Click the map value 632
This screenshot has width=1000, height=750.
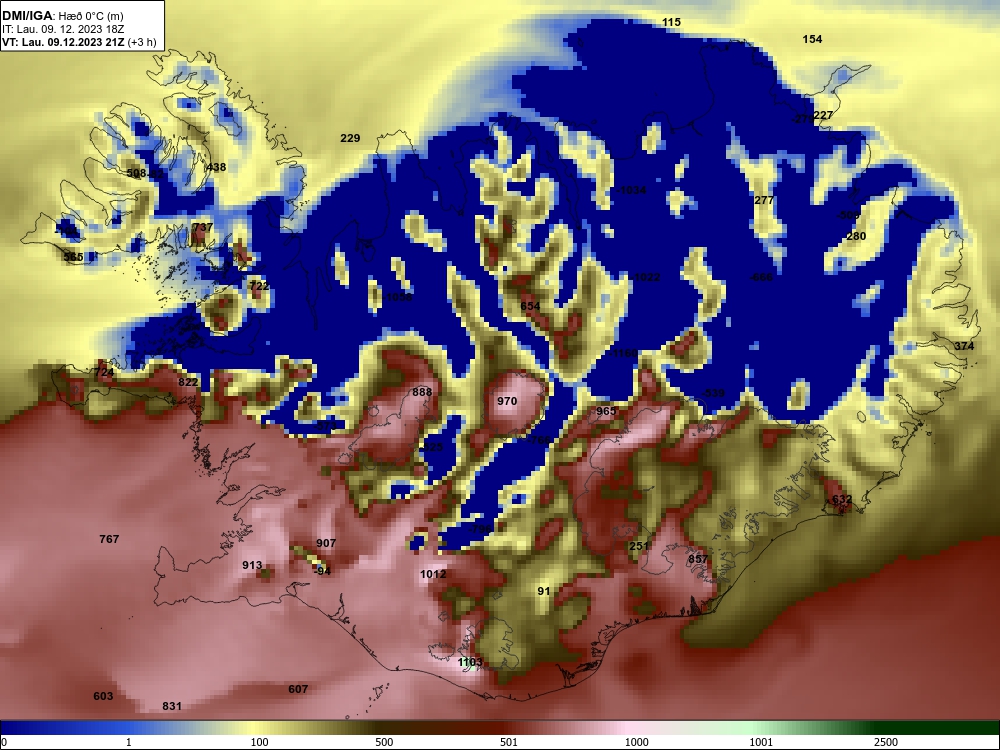842,499
